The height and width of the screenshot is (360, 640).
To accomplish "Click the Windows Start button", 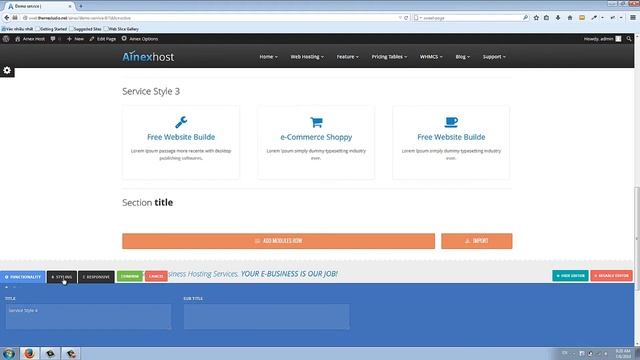I will click(9, 353).
